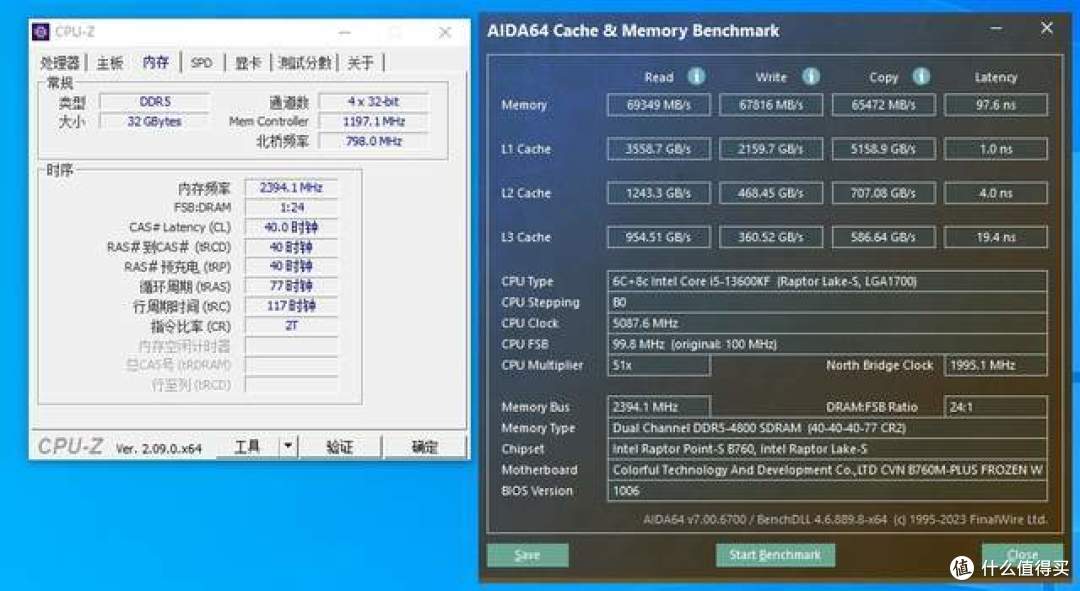
Task: Open the Write info icon in AIDA64
Action: click(x=811, y=76)
